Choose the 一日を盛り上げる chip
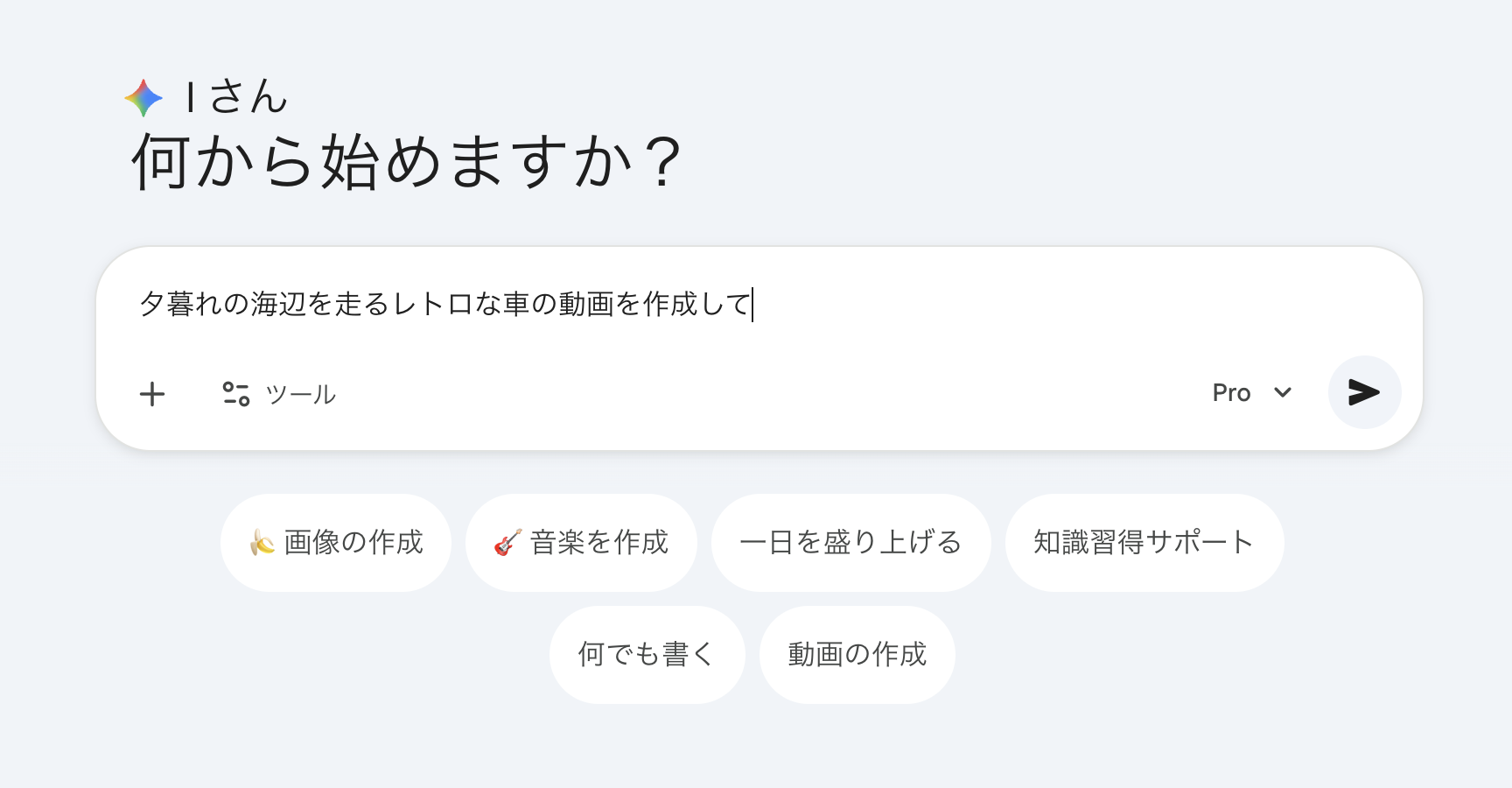This screenshot has width=1512, height=788. 850,543
